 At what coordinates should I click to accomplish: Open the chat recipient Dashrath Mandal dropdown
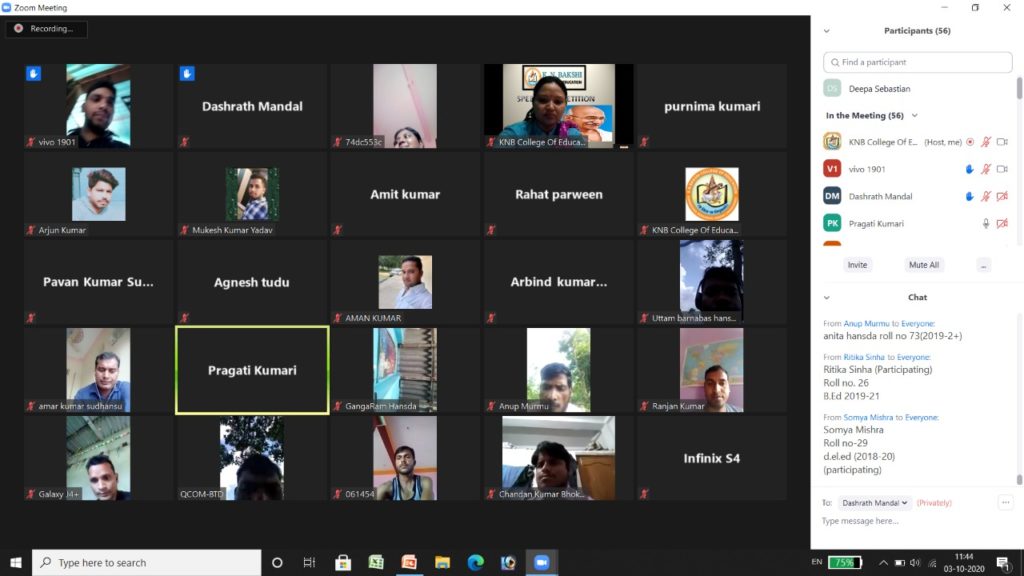[x=874, y=503]
